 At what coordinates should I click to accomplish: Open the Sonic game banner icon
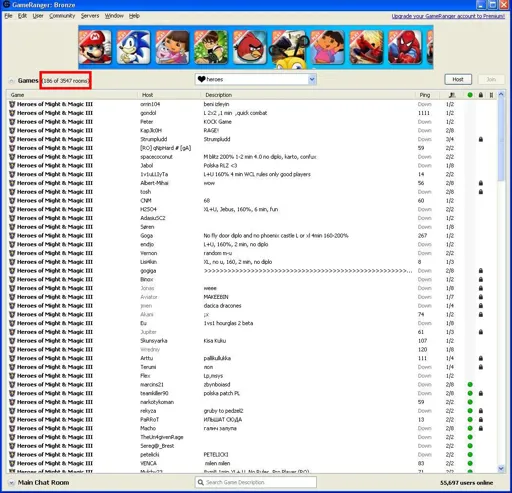(133, 47)
